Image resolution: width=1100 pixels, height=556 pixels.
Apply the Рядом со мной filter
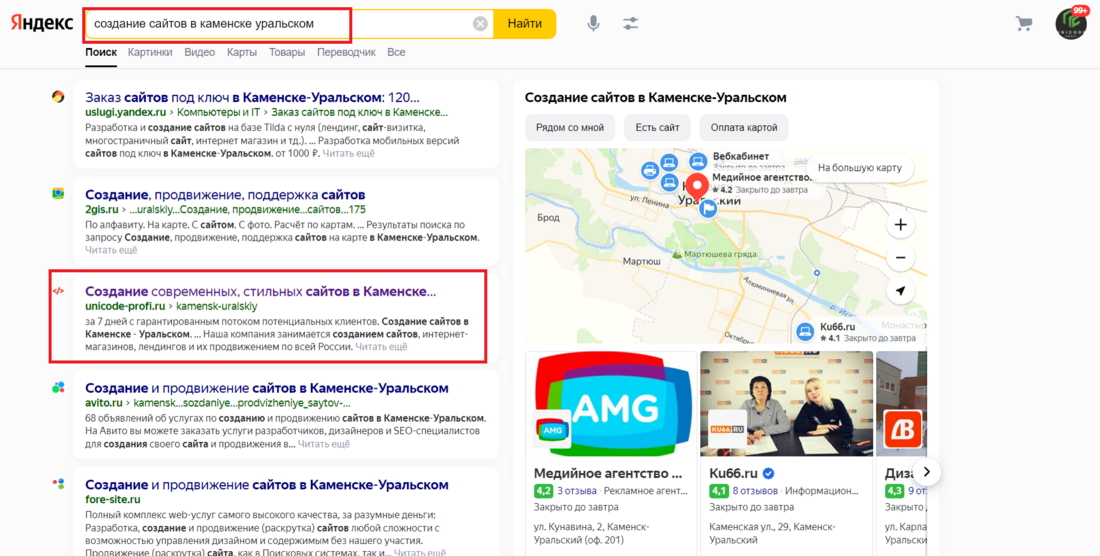tap(570, 128)
